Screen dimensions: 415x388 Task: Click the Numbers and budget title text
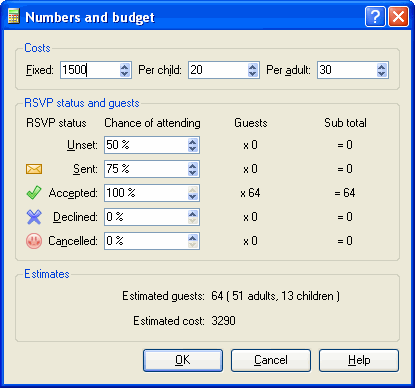click(90, 17)
